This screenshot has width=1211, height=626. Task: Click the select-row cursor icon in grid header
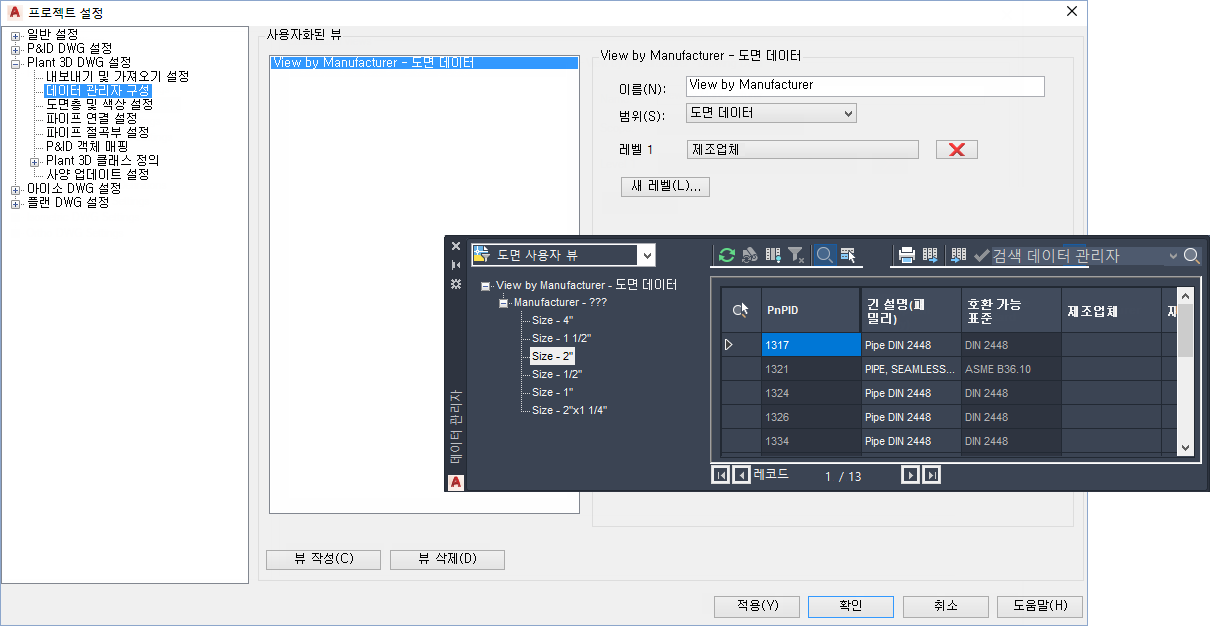click(741, 311)
